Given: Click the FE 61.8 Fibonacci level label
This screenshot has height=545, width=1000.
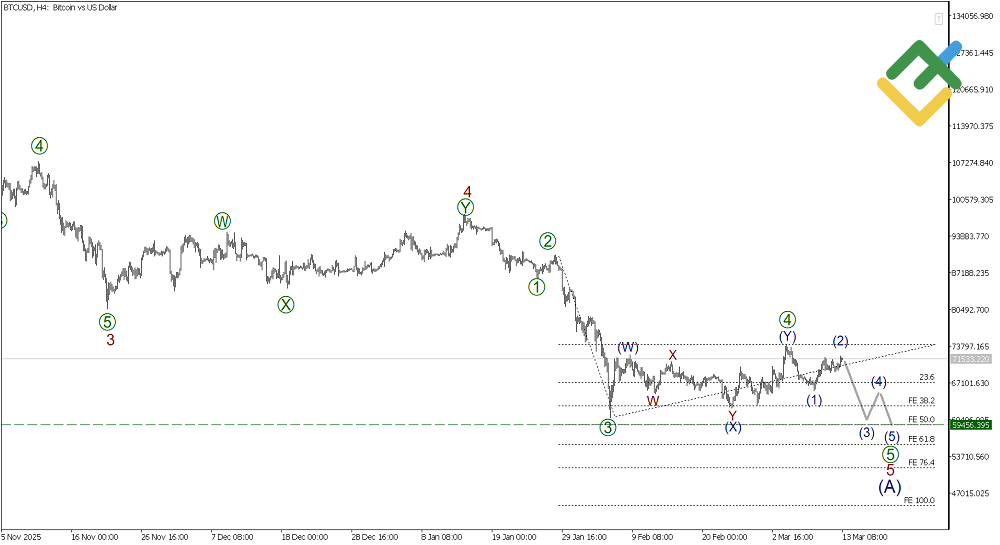Looking at the screenshot, I should 920,440.
